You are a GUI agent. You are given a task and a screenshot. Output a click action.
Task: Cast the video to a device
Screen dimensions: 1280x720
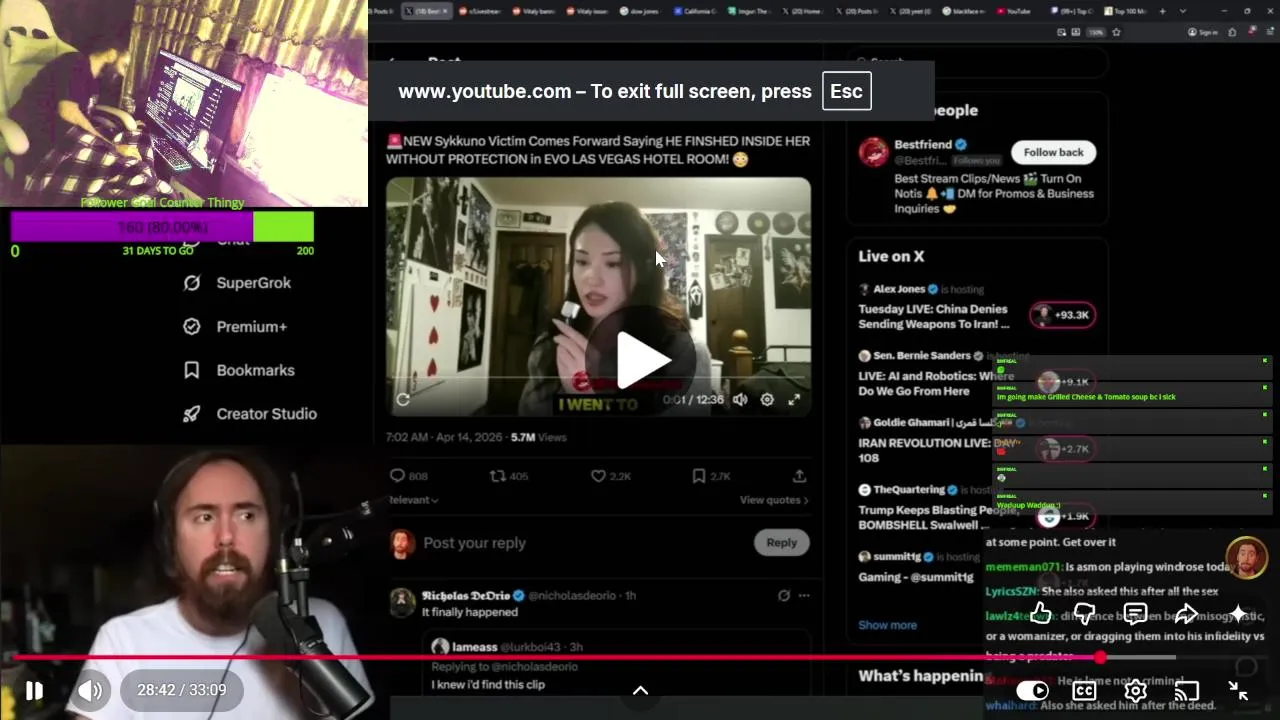[x=1186, y=690]
